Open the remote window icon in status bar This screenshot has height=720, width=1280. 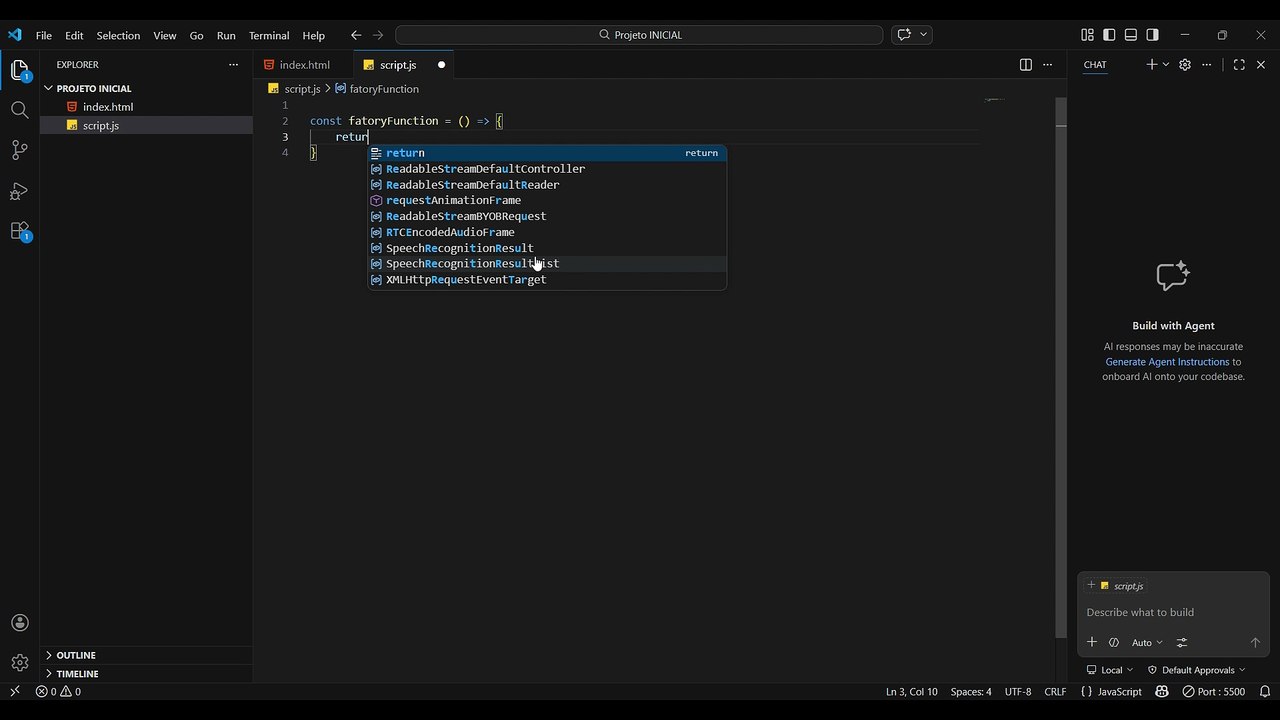[x=14, y=691]
